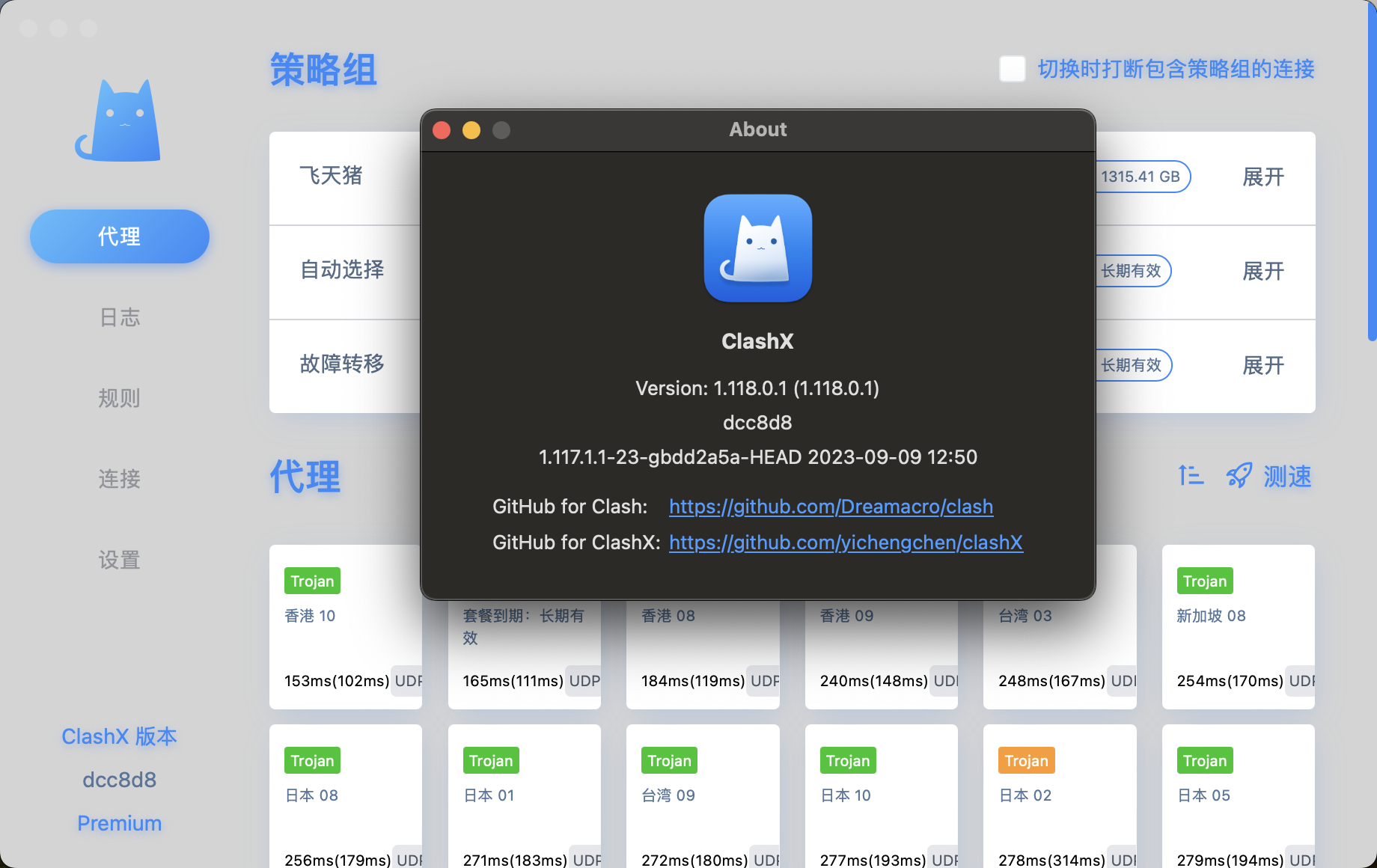Select the 日本 02 orange Trojan proxy
Viewport: 1377px width, 868px height.
[1060, 795]
